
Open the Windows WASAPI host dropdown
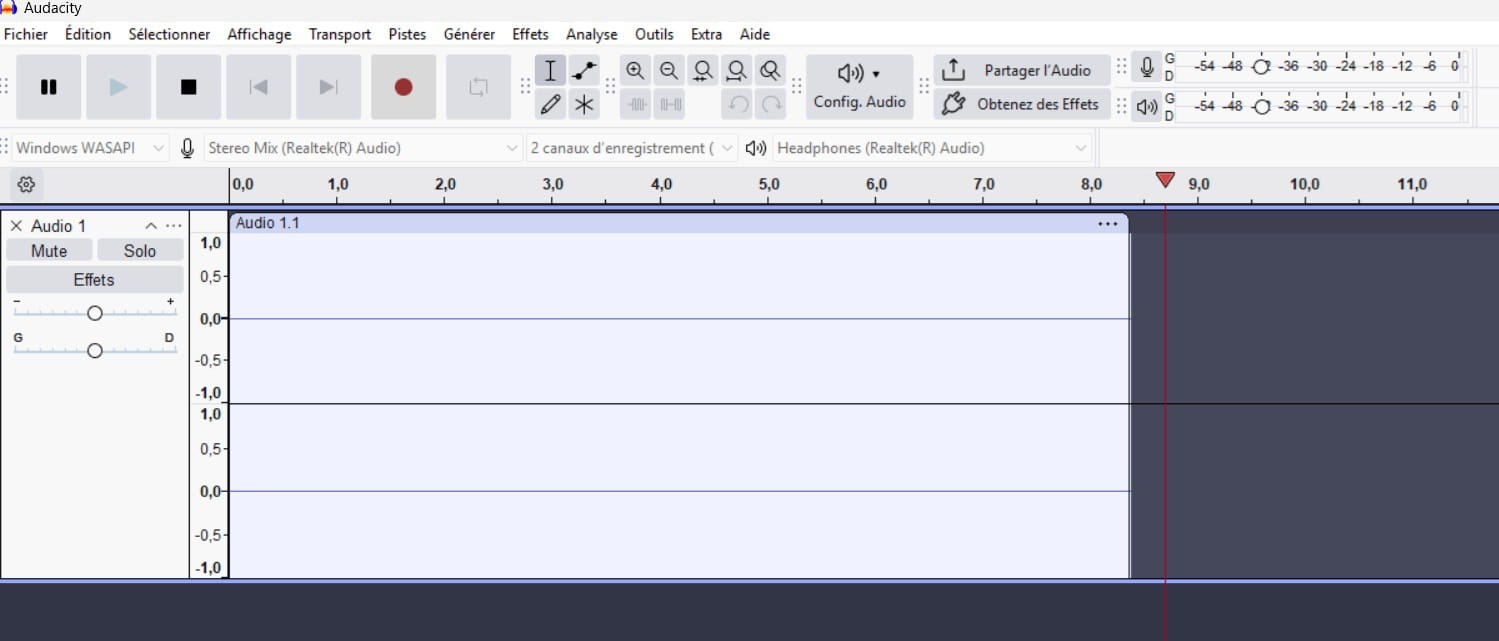[90, 148]
